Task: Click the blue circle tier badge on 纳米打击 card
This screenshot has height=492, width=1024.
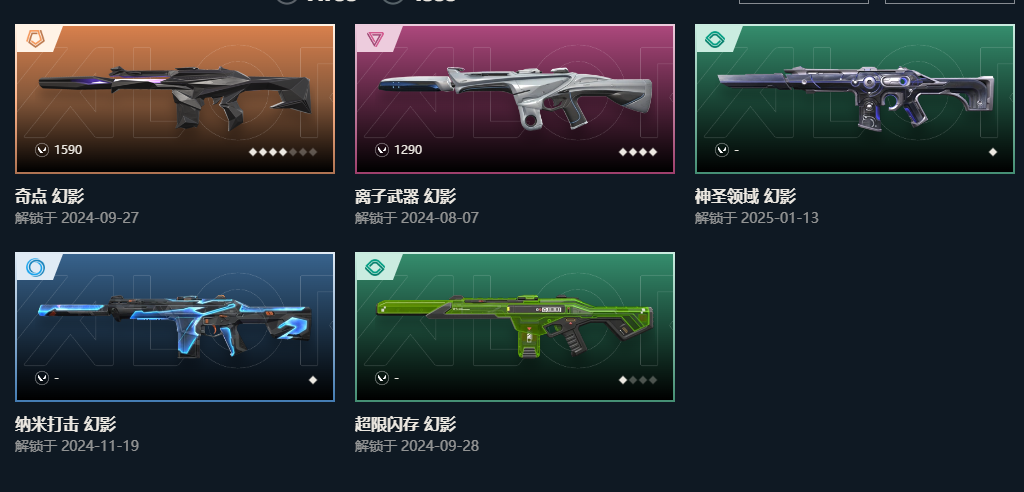Action: point(35,267)
